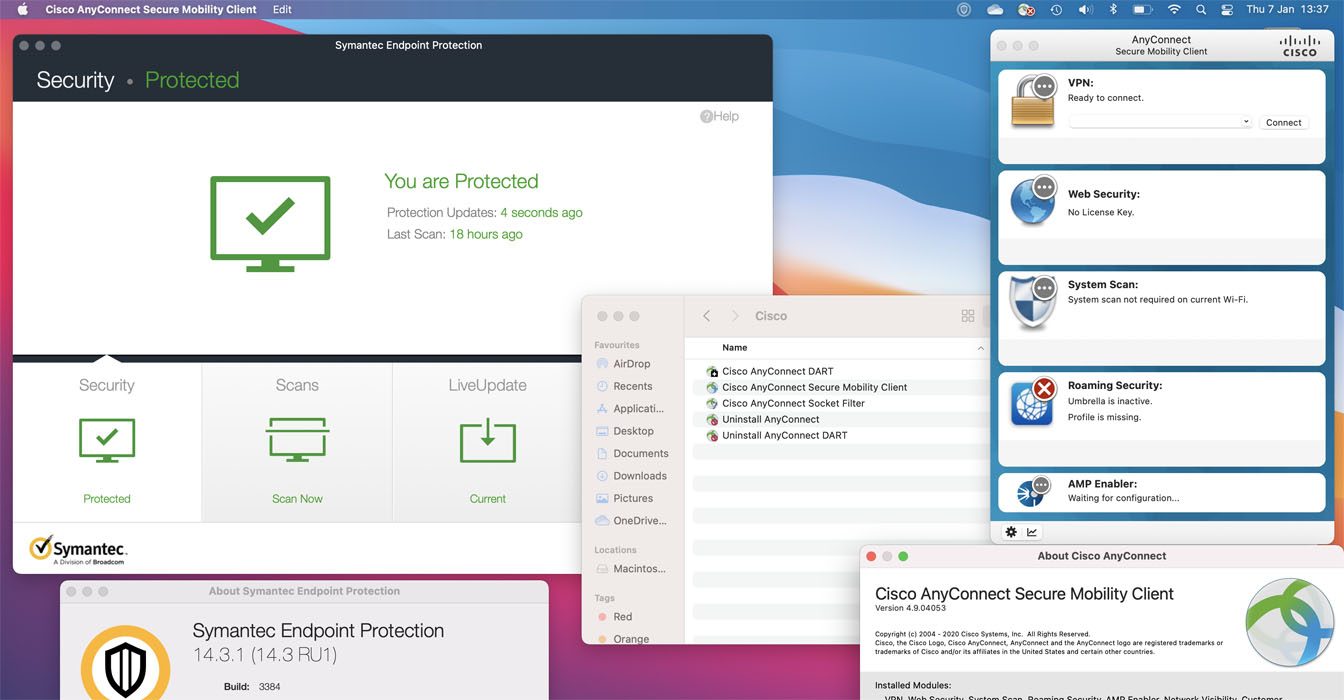Click the System Scan shield icon
Viewport: 1344px width, 700px height.
tap(1033, 302)
